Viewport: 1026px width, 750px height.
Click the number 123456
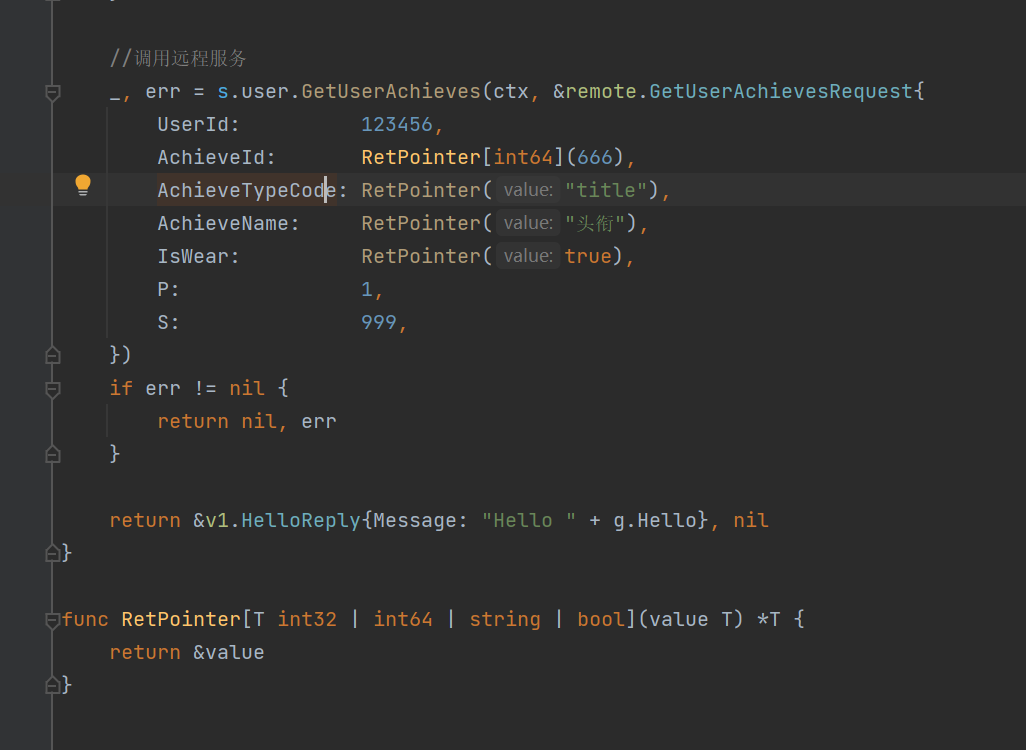point(397,124)
